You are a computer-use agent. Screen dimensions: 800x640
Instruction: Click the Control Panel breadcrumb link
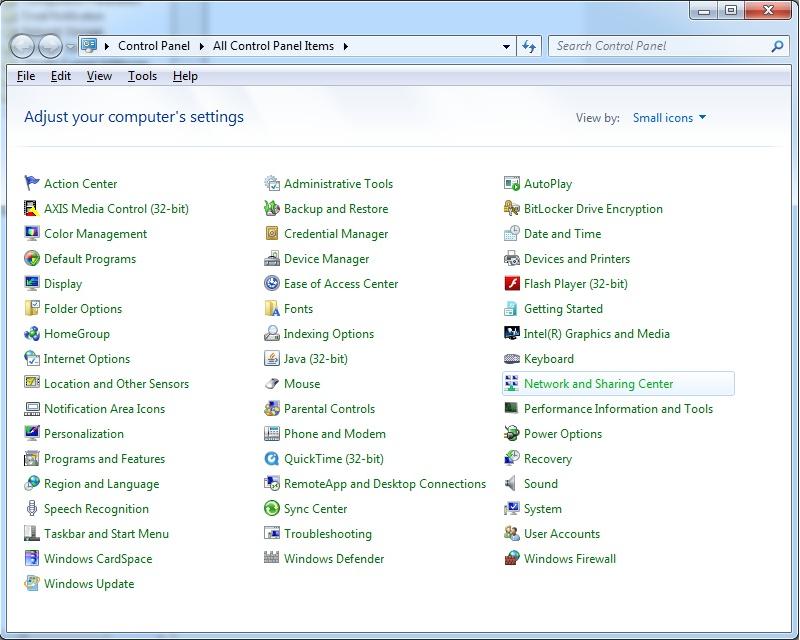[156, 45]
